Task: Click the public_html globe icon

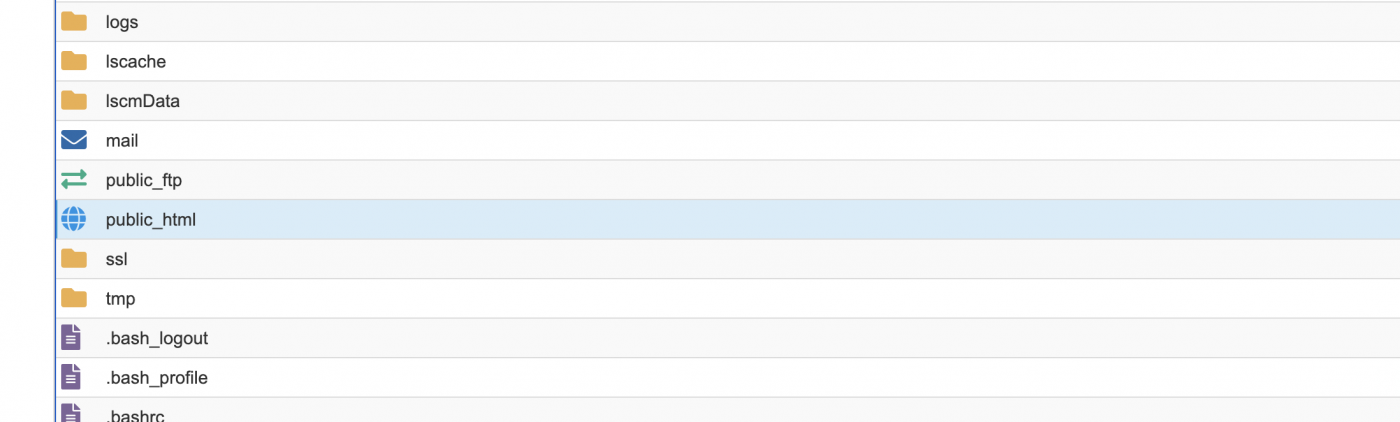Action: [74, 219]
